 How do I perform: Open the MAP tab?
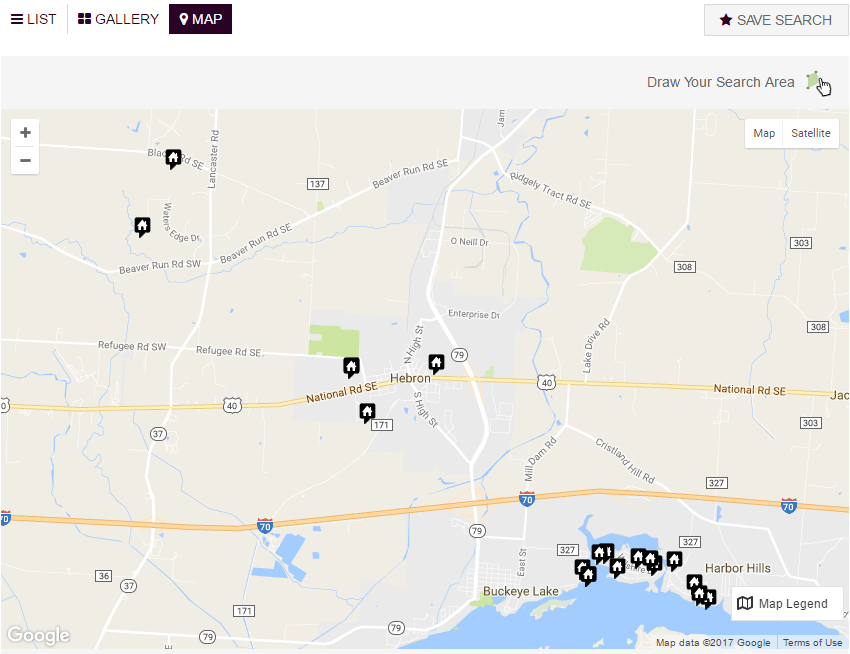click(200, 18)
